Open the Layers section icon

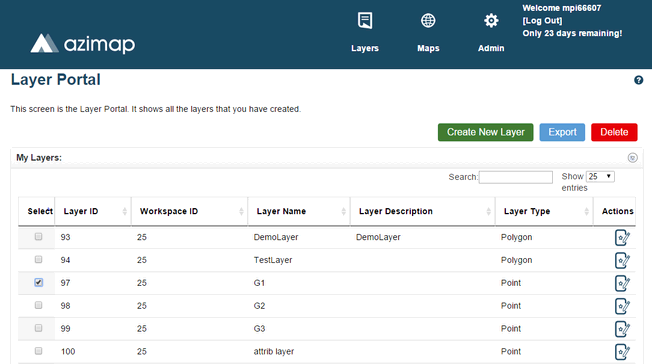pyautogui.click(x=365, y=20)
